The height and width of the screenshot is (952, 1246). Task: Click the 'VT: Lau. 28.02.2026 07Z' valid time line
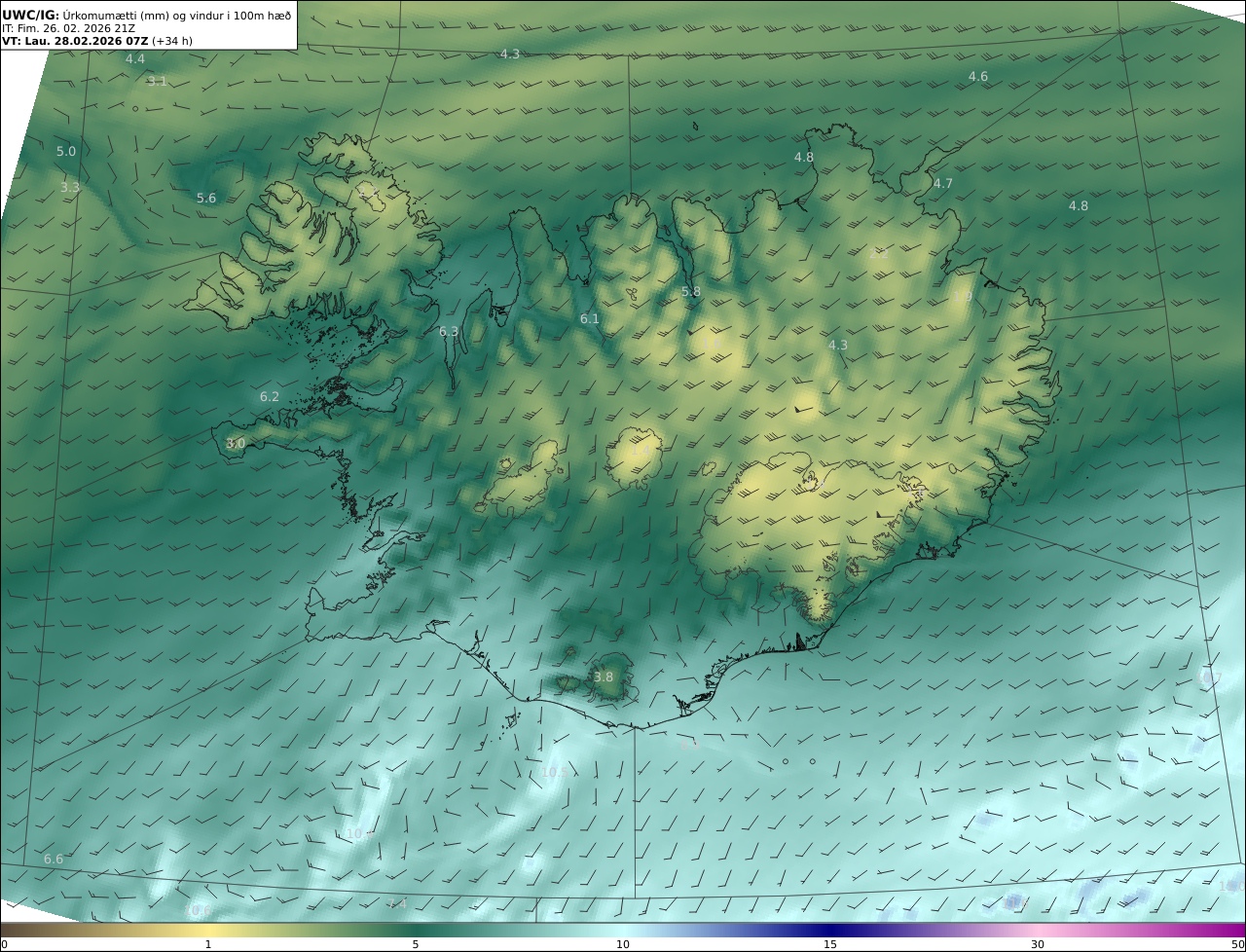[75, 41]
